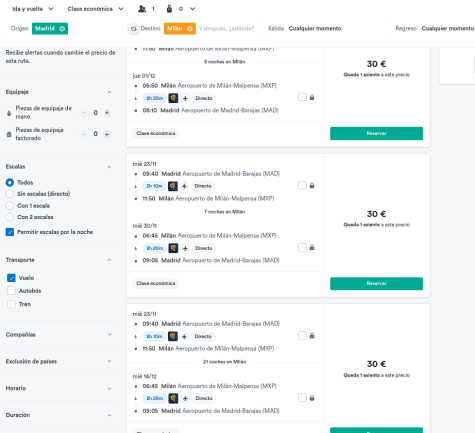Click 'Directo' badge on jue 01/12 flight

click(204, 98)
